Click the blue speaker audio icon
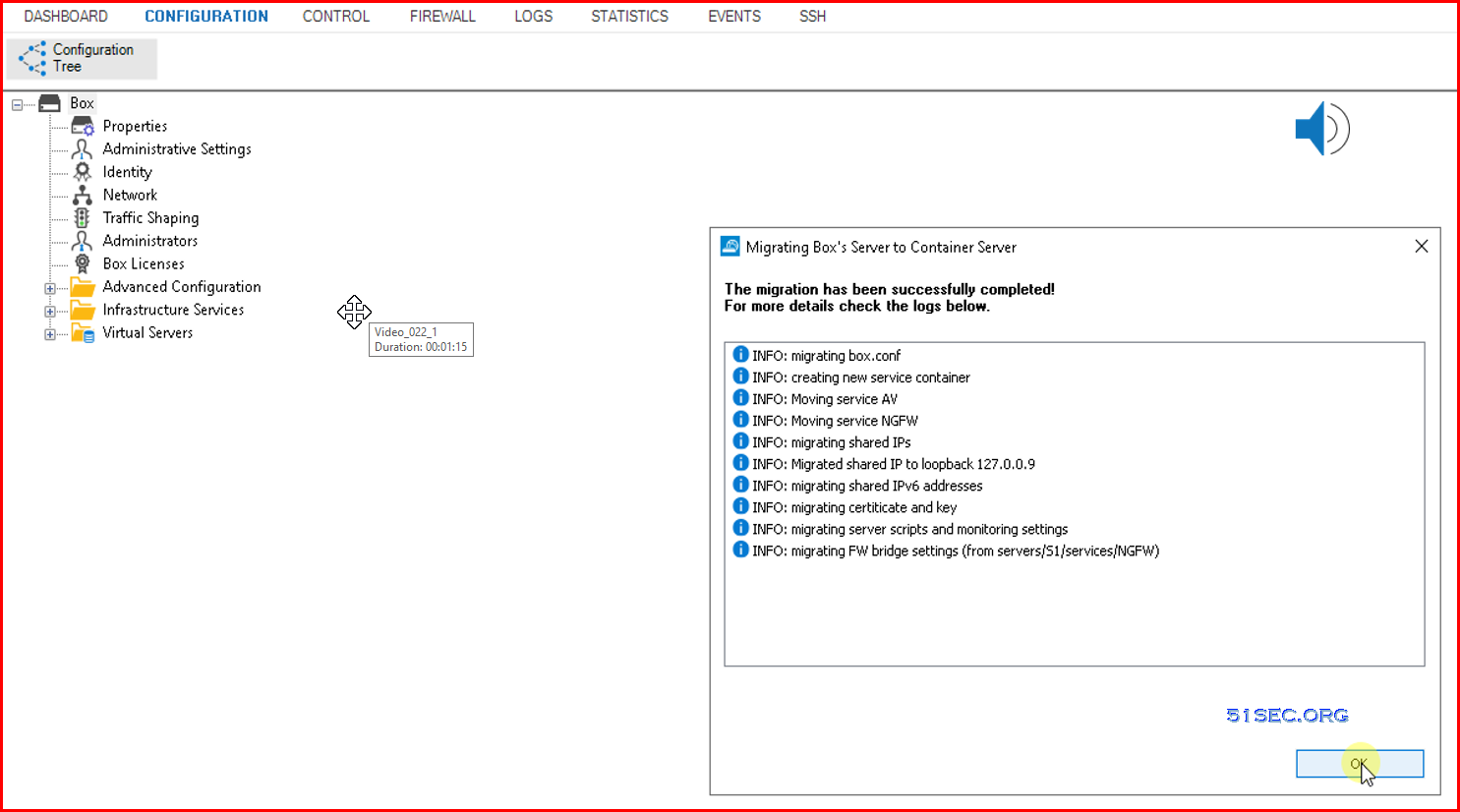1460x812 pixels. pyautogui.click(x=1322, y=129)
